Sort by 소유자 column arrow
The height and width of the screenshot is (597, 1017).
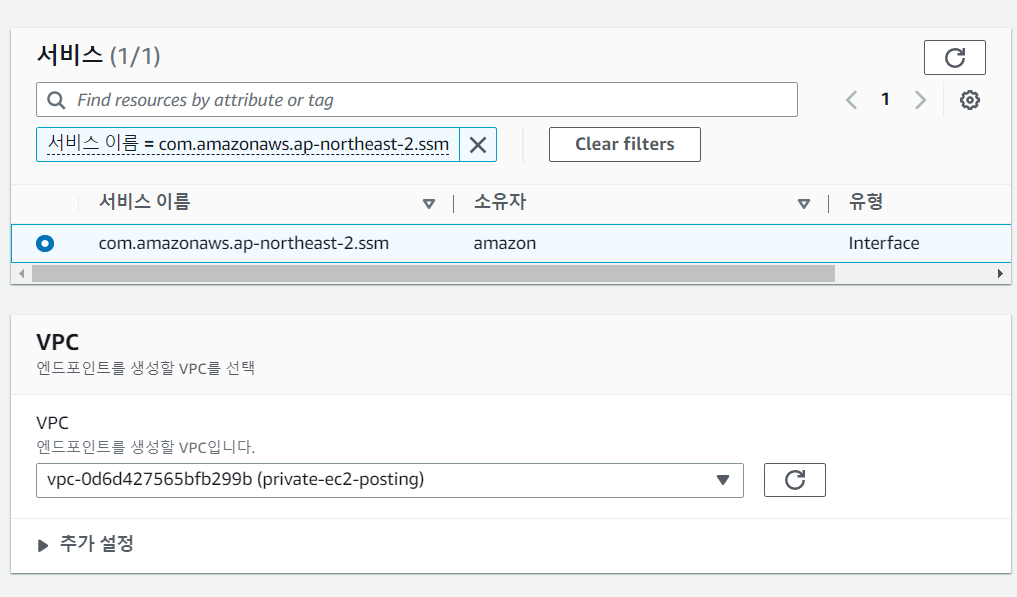[x=804, y=204]
